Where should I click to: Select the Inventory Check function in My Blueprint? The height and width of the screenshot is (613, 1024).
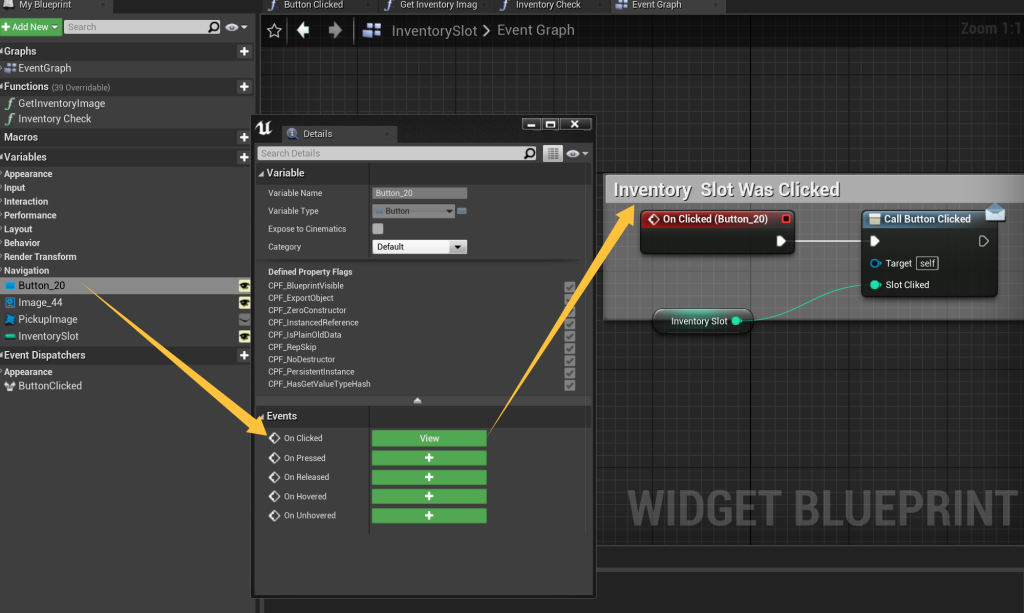[x=54, y=119]
